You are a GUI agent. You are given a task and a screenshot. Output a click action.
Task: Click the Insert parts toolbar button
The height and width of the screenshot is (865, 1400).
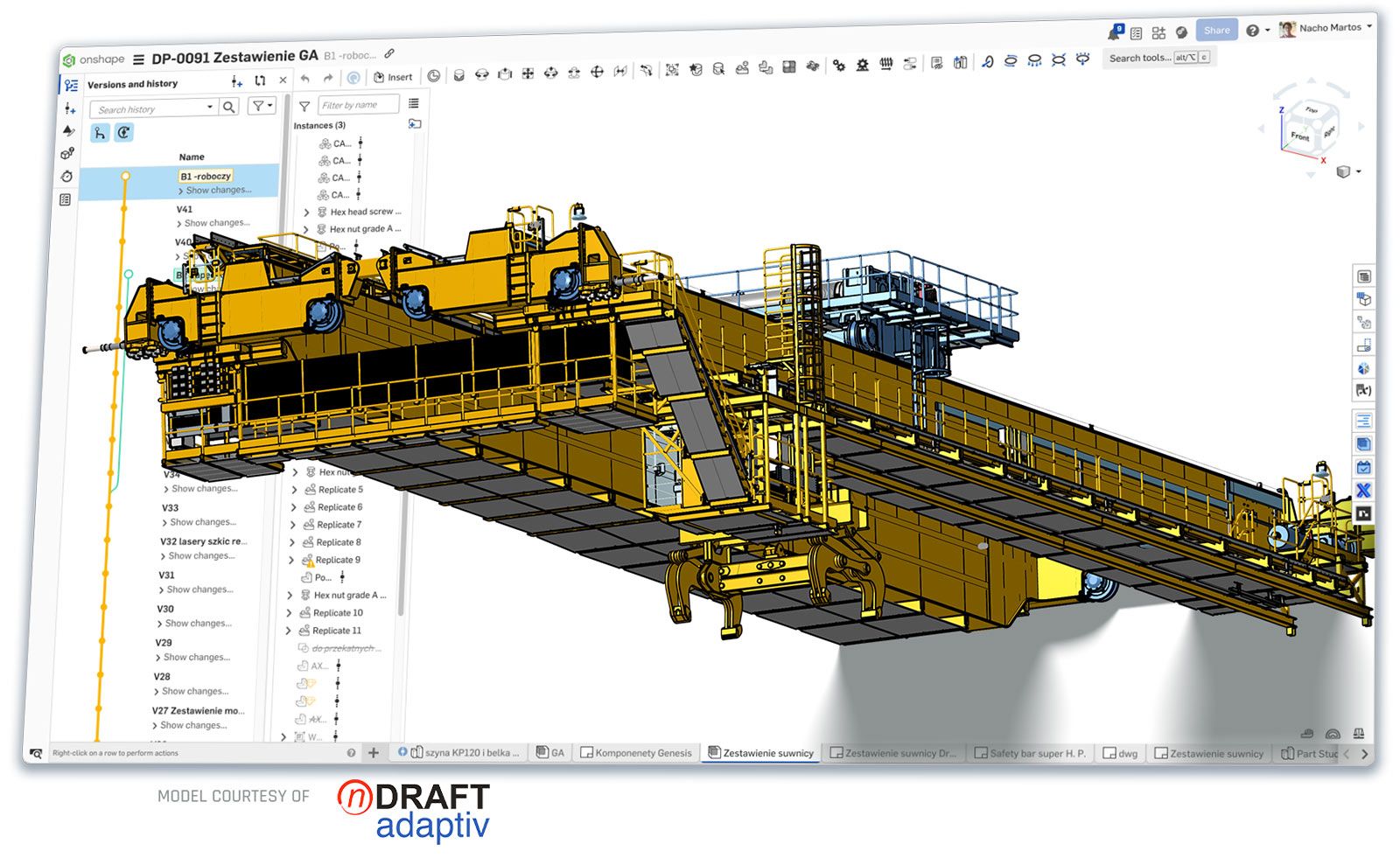(393, 77)
